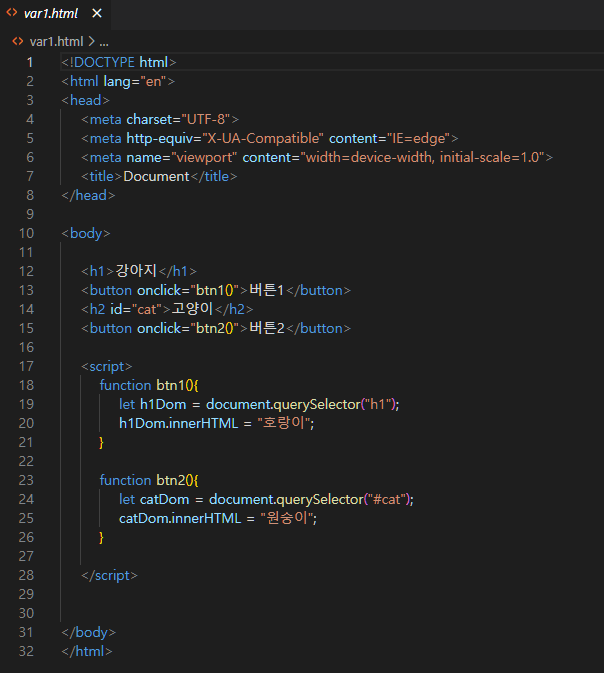Click the opening script tag
This screenshot has height=673, width=604.
click(106, 366)
